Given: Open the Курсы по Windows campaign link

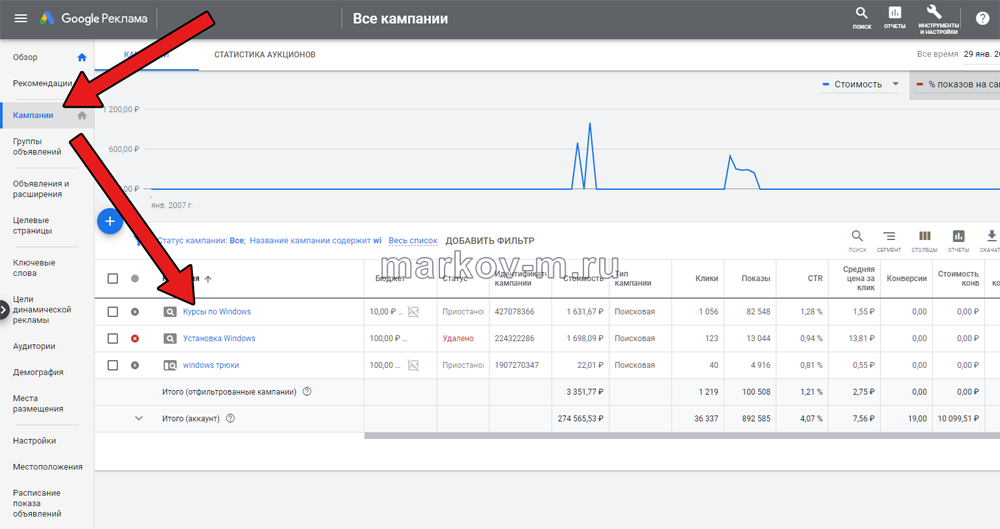Looking at the screenshot, I should (x=217, y=312).
